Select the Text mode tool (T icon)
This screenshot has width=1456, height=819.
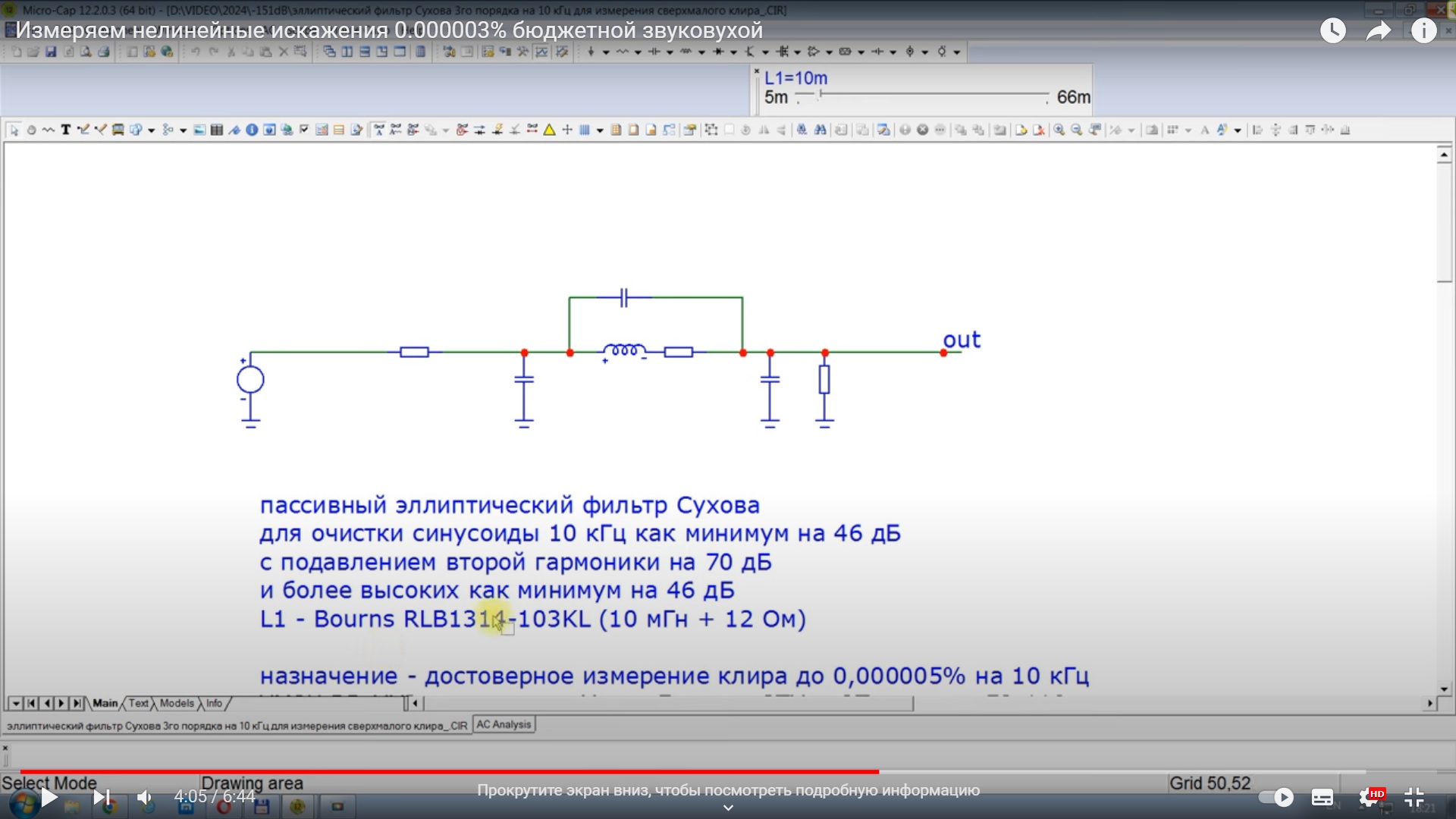66,130
